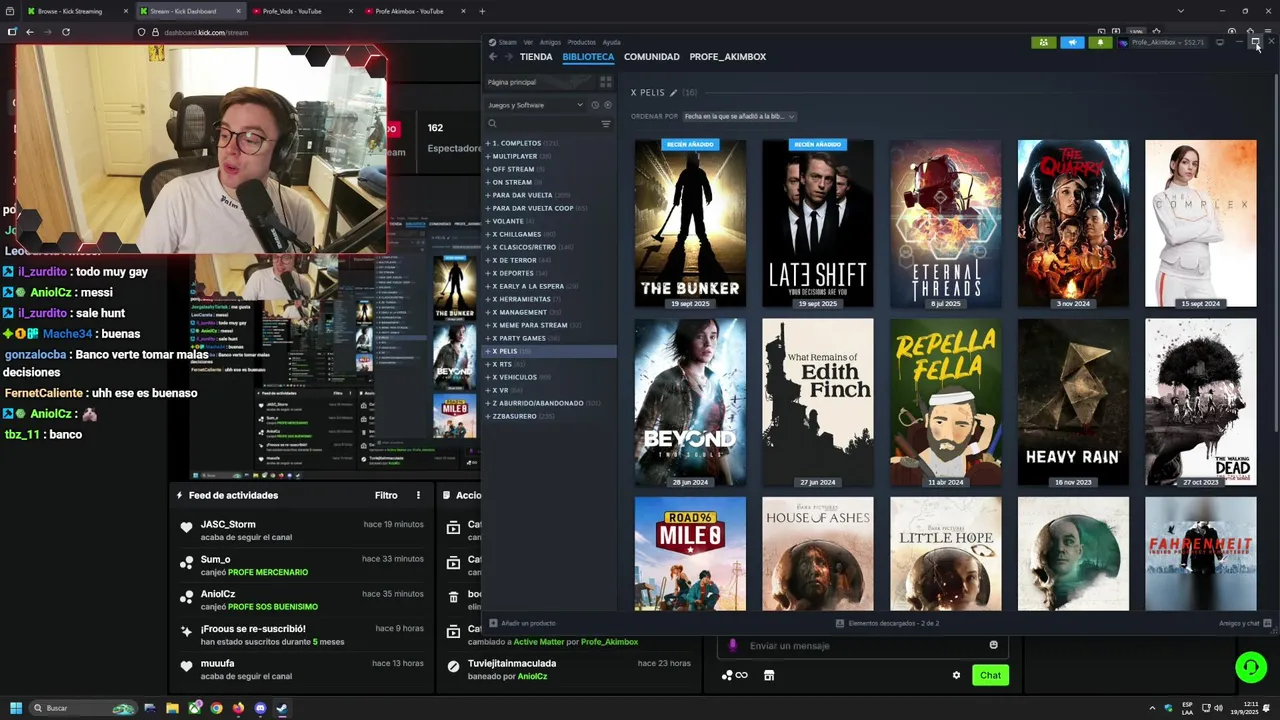Switch Steam to Big Picture mode
This screenshot has height=720, width=1280.
coord(1219,43)
